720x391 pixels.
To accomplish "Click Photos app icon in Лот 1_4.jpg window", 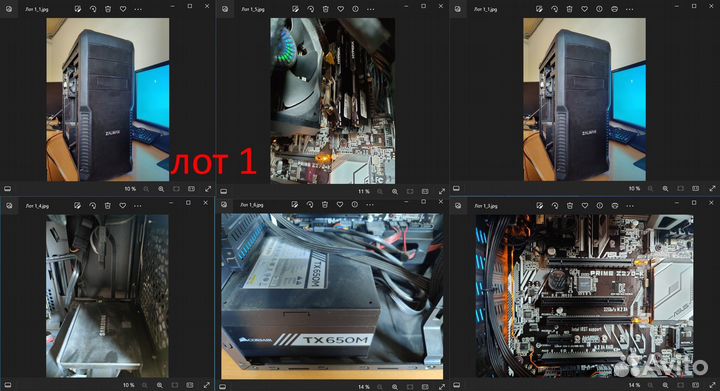I will point(9,206).
